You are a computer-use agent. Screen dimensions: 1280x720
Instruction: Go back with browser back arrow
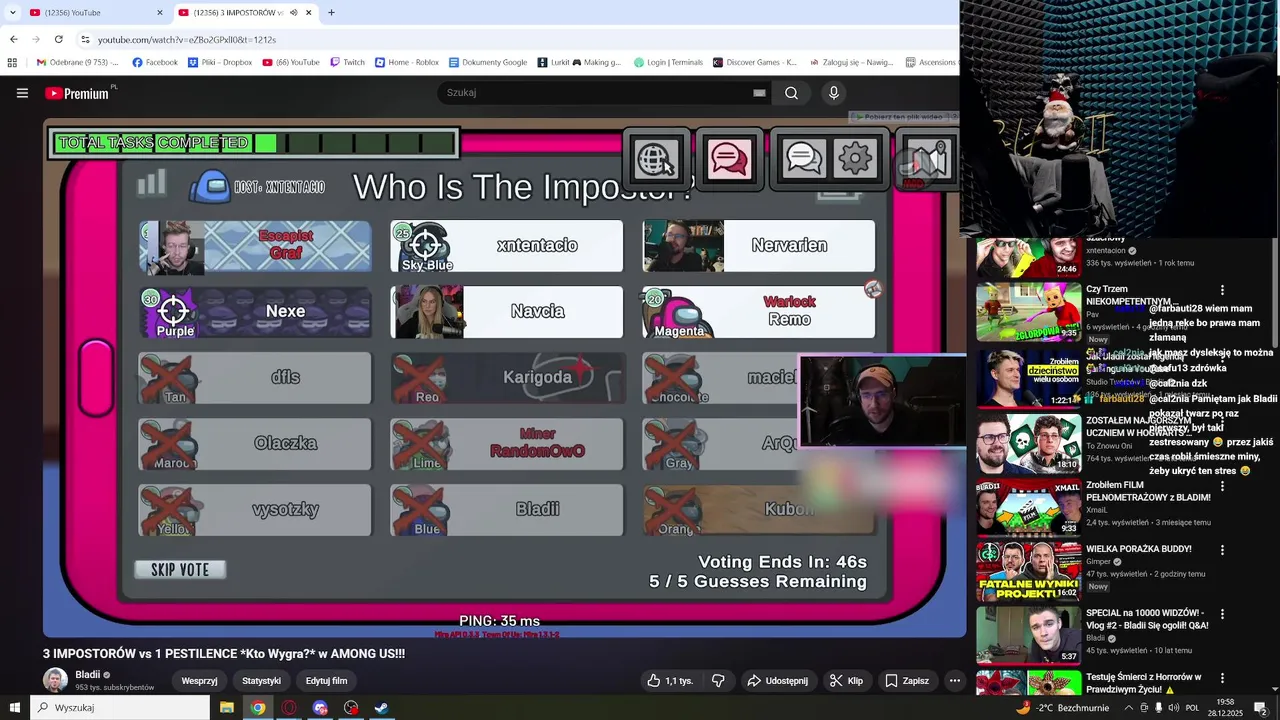point(13,39)
